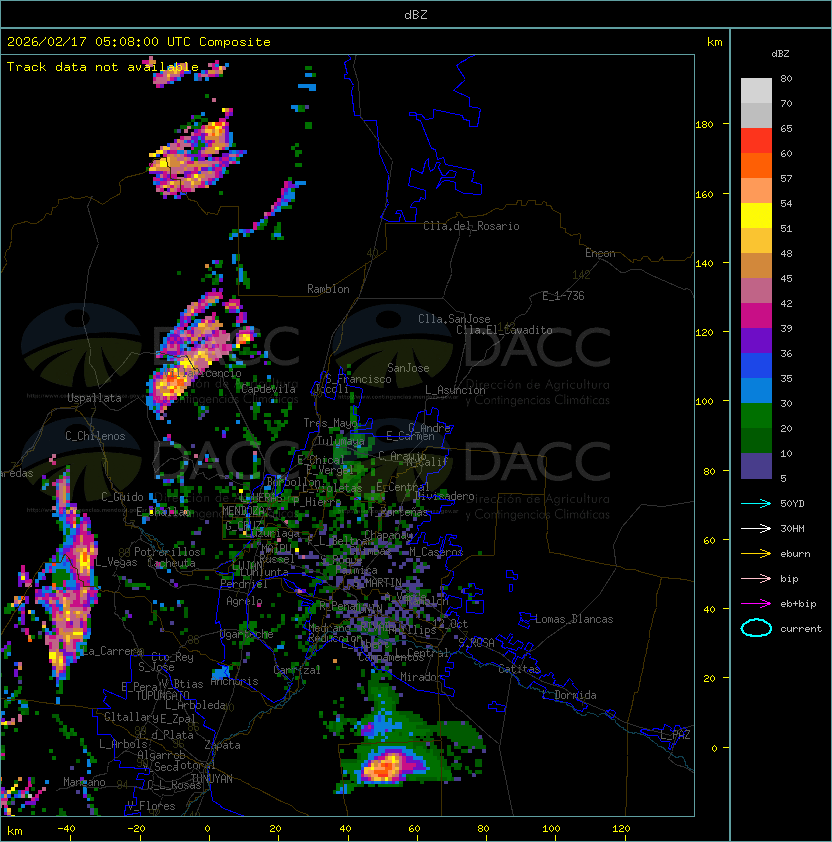The width and height of the screenshot is (832, 842).
Task: Select the magenta 39-42 dBZ swatch
Action: [756, 316]
